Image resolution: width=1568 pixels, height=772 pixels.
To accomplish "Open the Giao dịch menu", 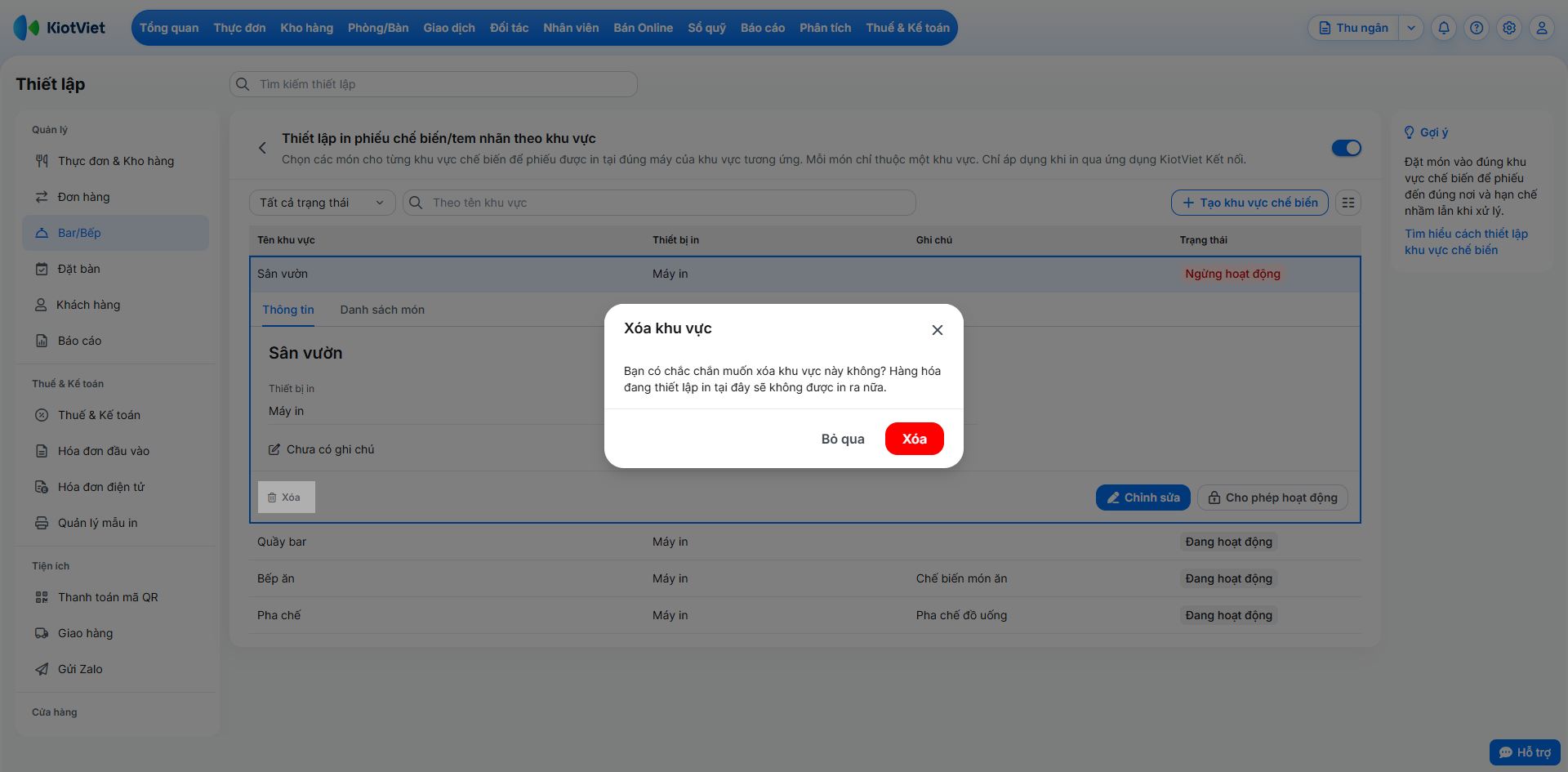I will tap(449, 28).
